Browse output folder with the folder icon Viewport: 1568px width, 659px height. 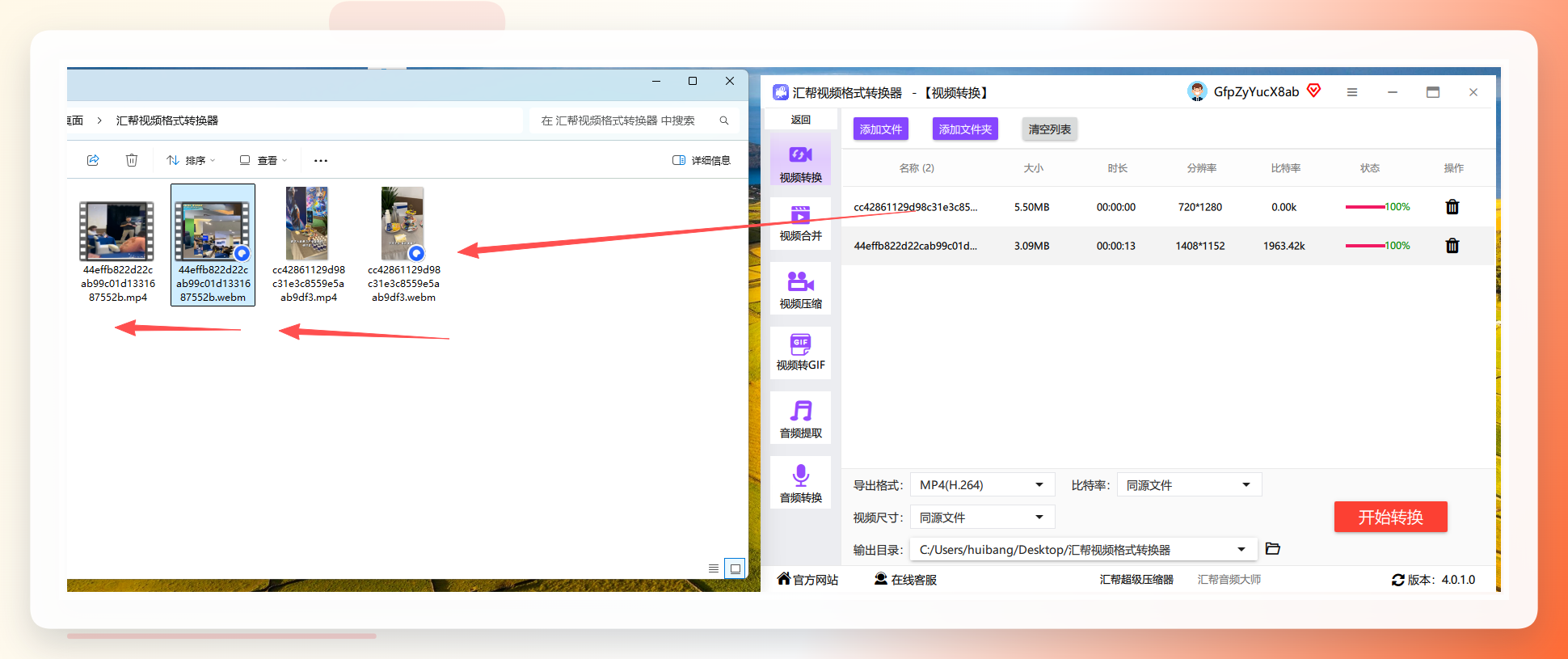click(1273, 549)
